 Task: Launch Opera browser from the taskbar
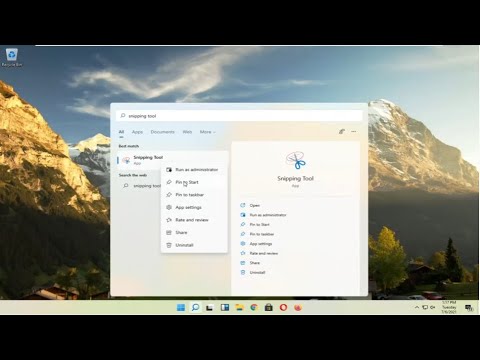pyautogui.click(x=283, y=307)
